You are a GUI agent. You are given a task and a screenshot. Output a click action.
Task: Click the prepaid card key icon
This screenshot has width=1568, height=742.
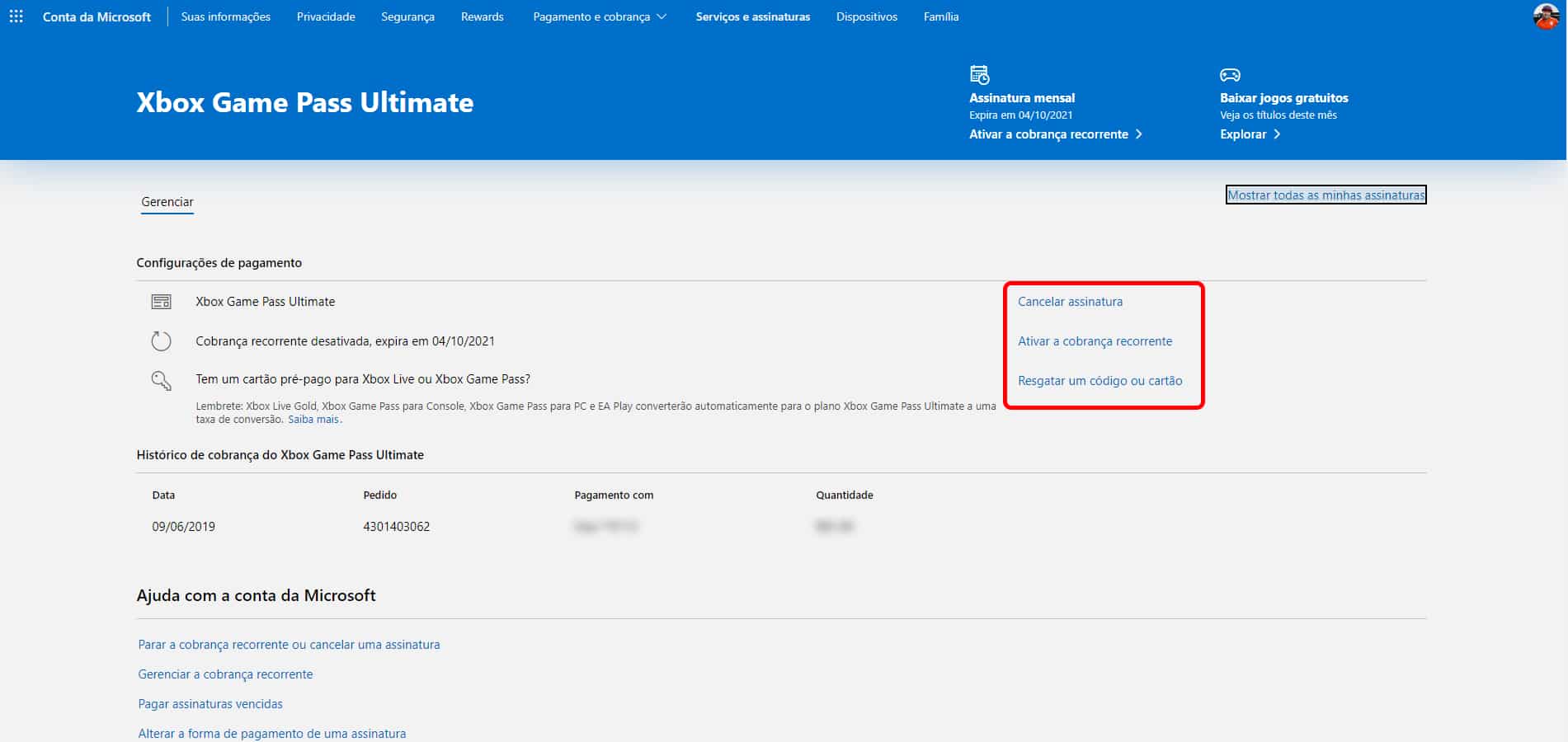click(162, 380)
